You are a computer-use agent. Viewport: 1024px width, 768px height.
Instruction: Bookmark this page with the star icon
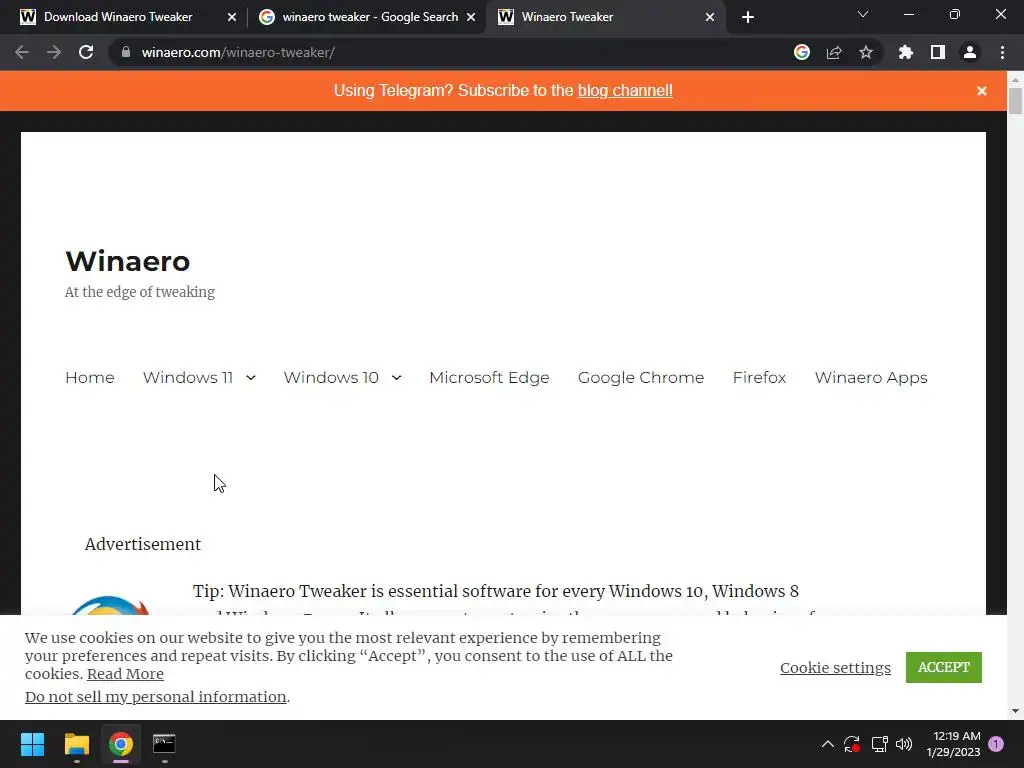point(866,52)
